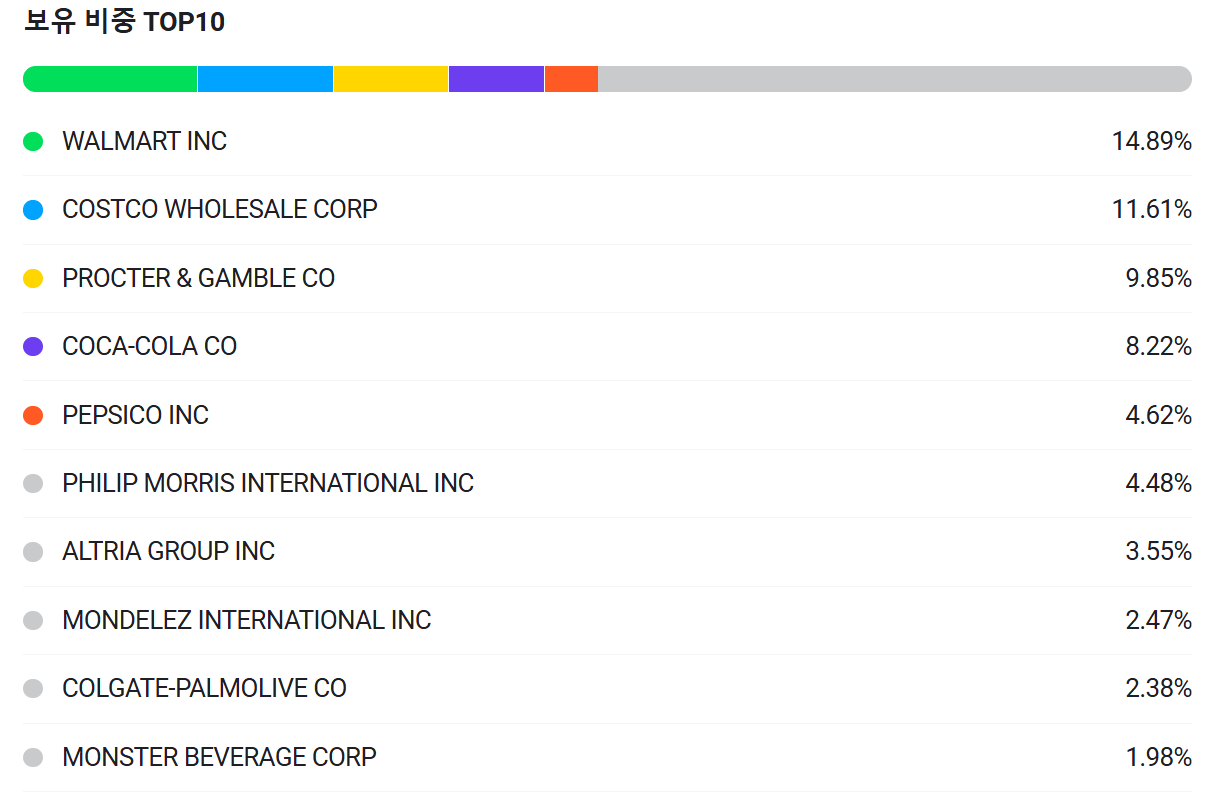Click the yellow dot beside PROCTER & GAMBLE CO

pos(33,279)
